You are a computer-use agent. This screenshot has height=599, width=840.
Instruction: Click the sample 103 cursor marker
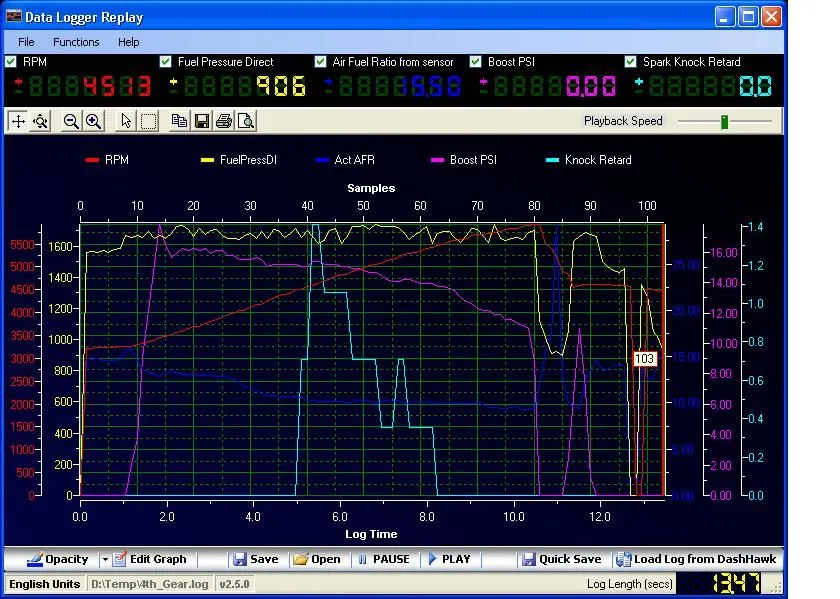tap(644, 358)
